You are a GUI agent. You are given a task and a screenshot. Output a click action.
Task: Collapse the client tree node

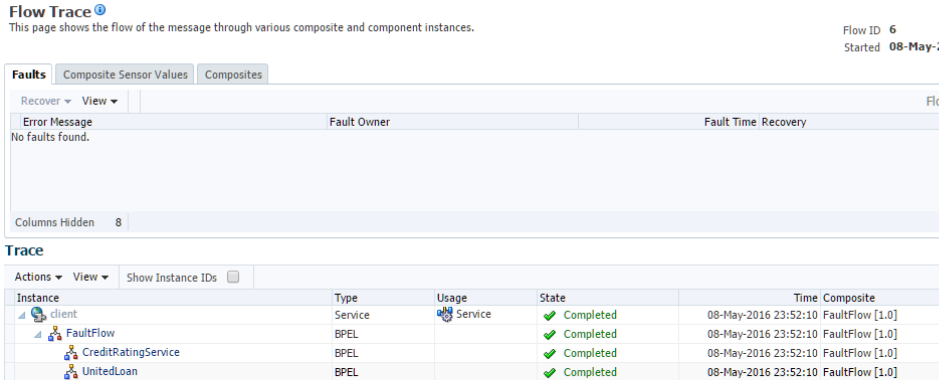[x=22, y=315]
